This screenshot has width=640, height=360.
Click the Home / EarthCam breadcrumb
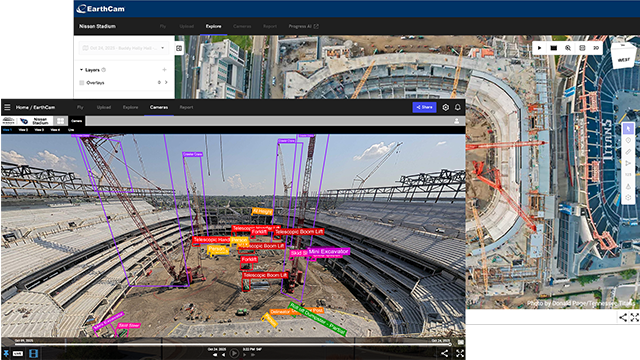click(35, 107)
